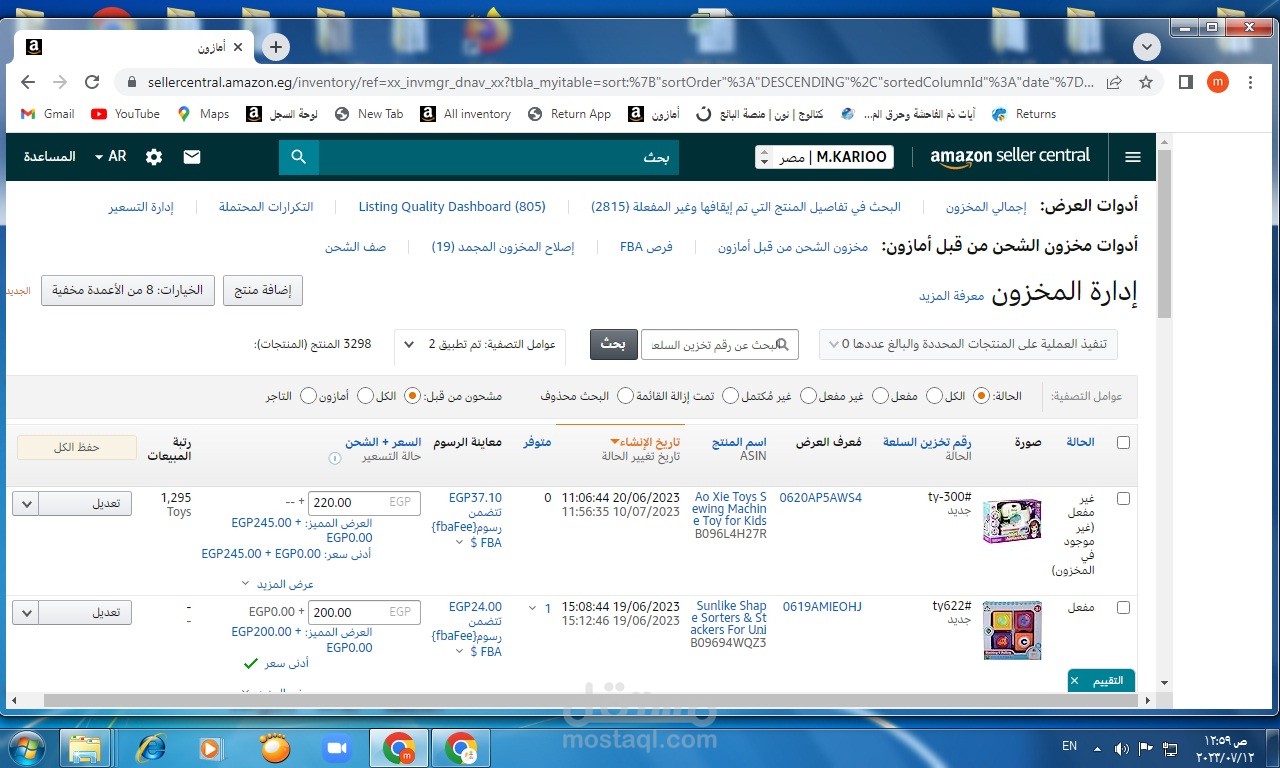Open the تعديل dropdown arrow for #ty622

(27, 612)
